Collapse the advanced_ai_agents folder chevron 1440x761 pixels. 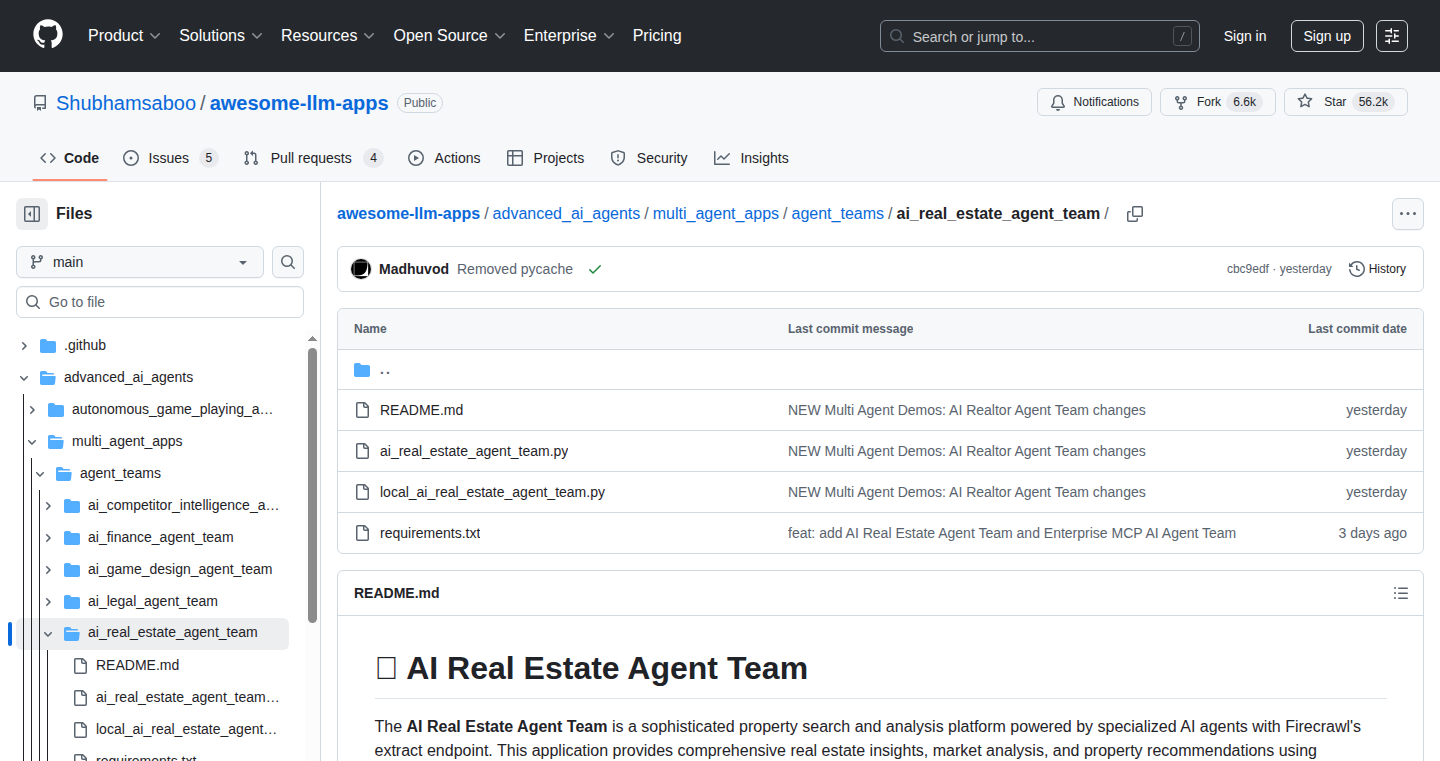[24, 377]
